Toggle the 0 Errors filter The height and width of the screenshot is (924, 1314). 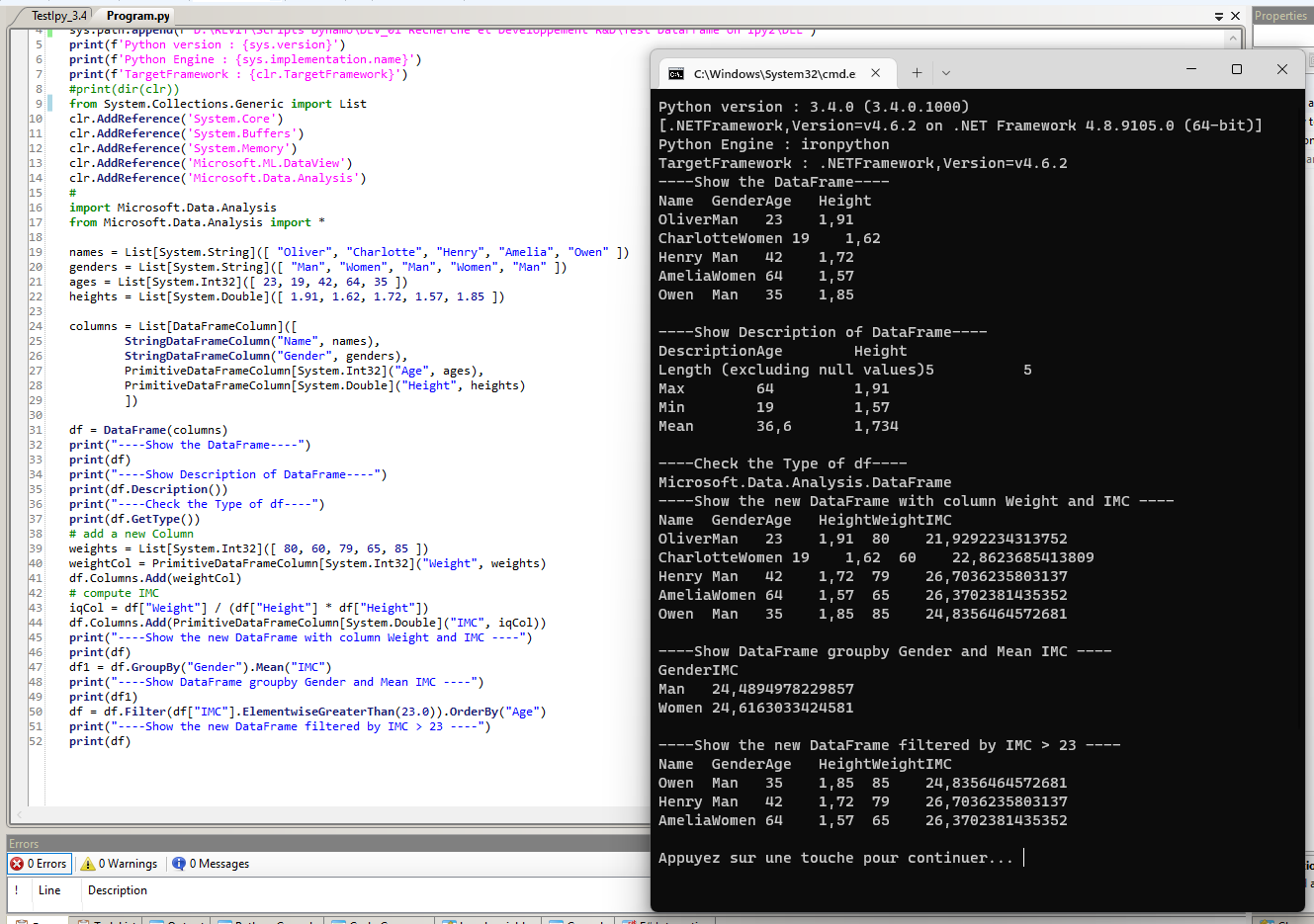40,864
